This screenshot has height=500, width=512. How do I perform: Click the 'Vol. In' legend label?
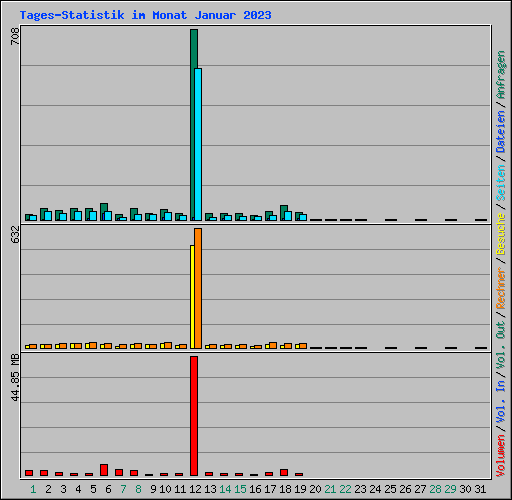pos(500,402)
